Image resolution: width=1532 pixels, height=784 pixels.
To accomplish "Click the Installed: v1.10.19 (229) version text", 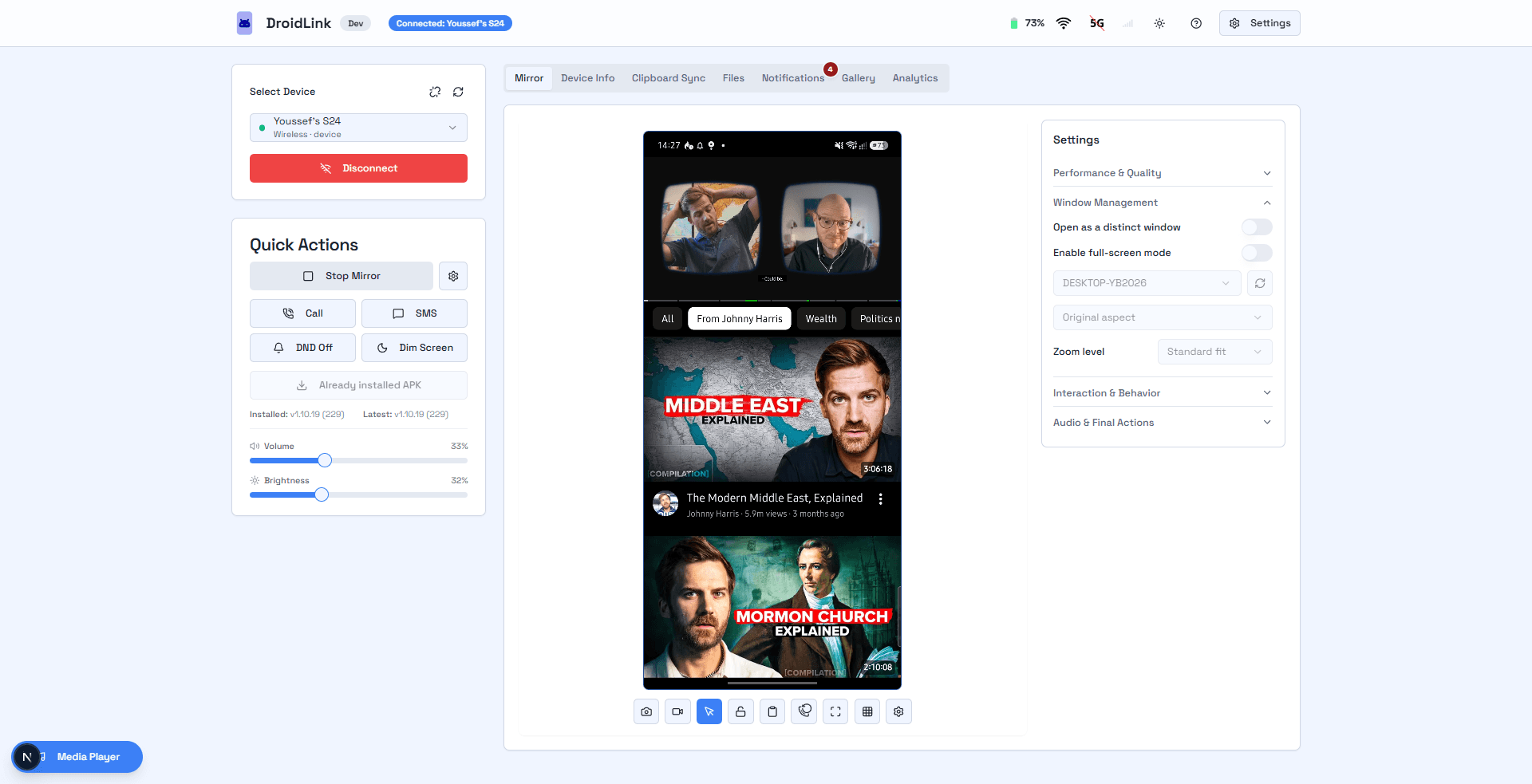I will 297,415.
